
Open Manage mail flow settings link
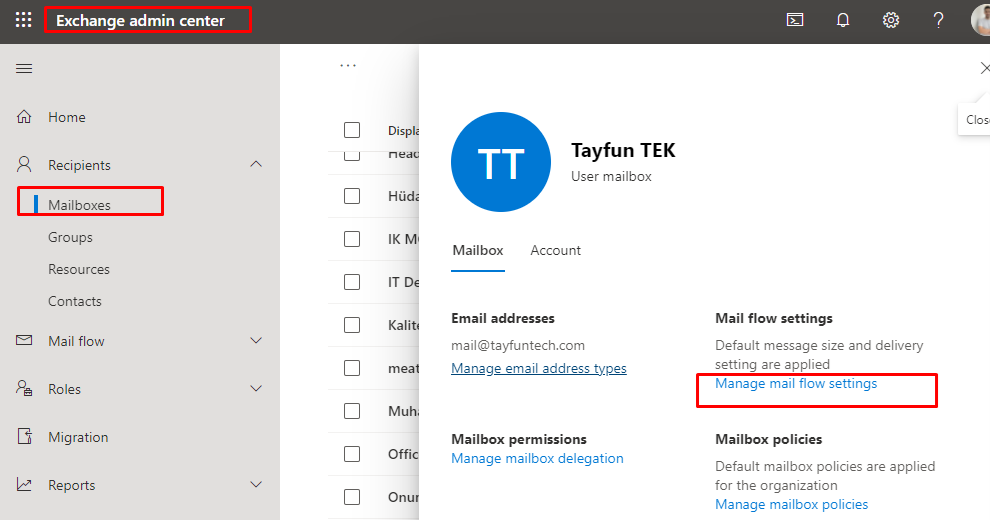click(x=796, y=384)
